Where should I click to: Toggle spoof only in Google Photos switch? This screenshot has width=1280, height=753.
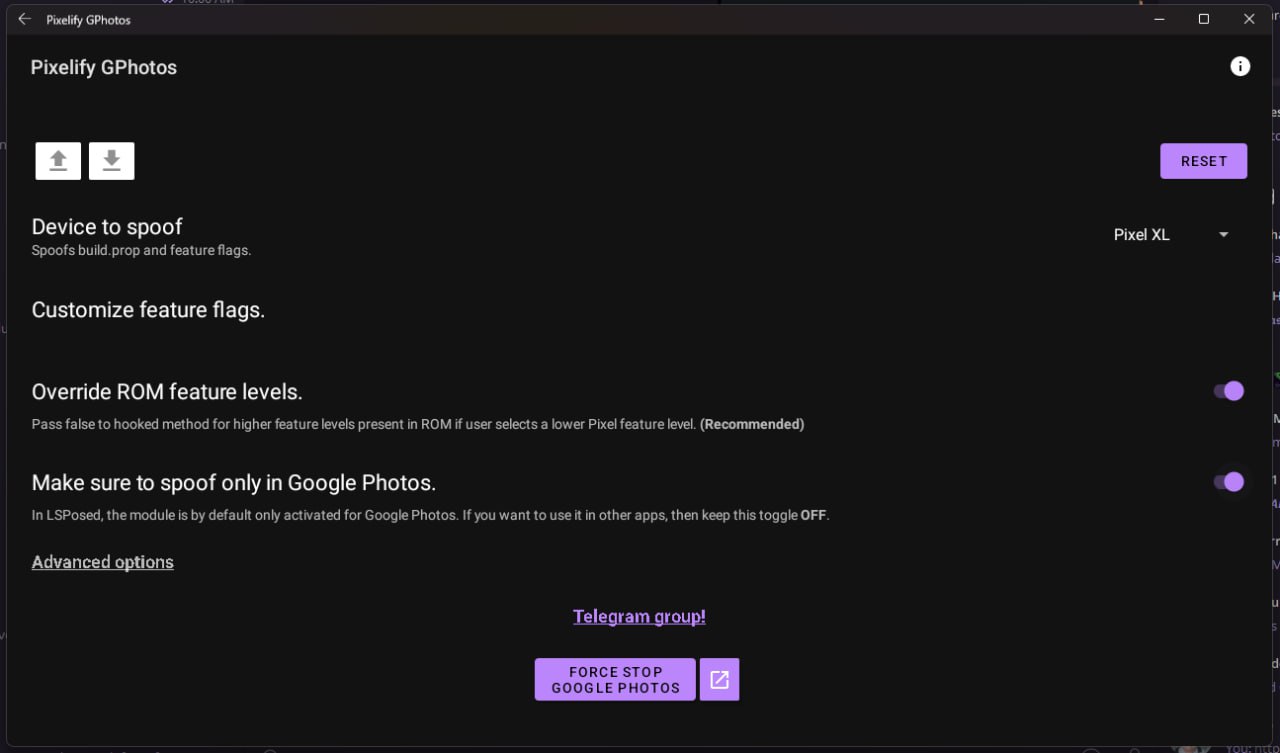(x=1229, y=482)
